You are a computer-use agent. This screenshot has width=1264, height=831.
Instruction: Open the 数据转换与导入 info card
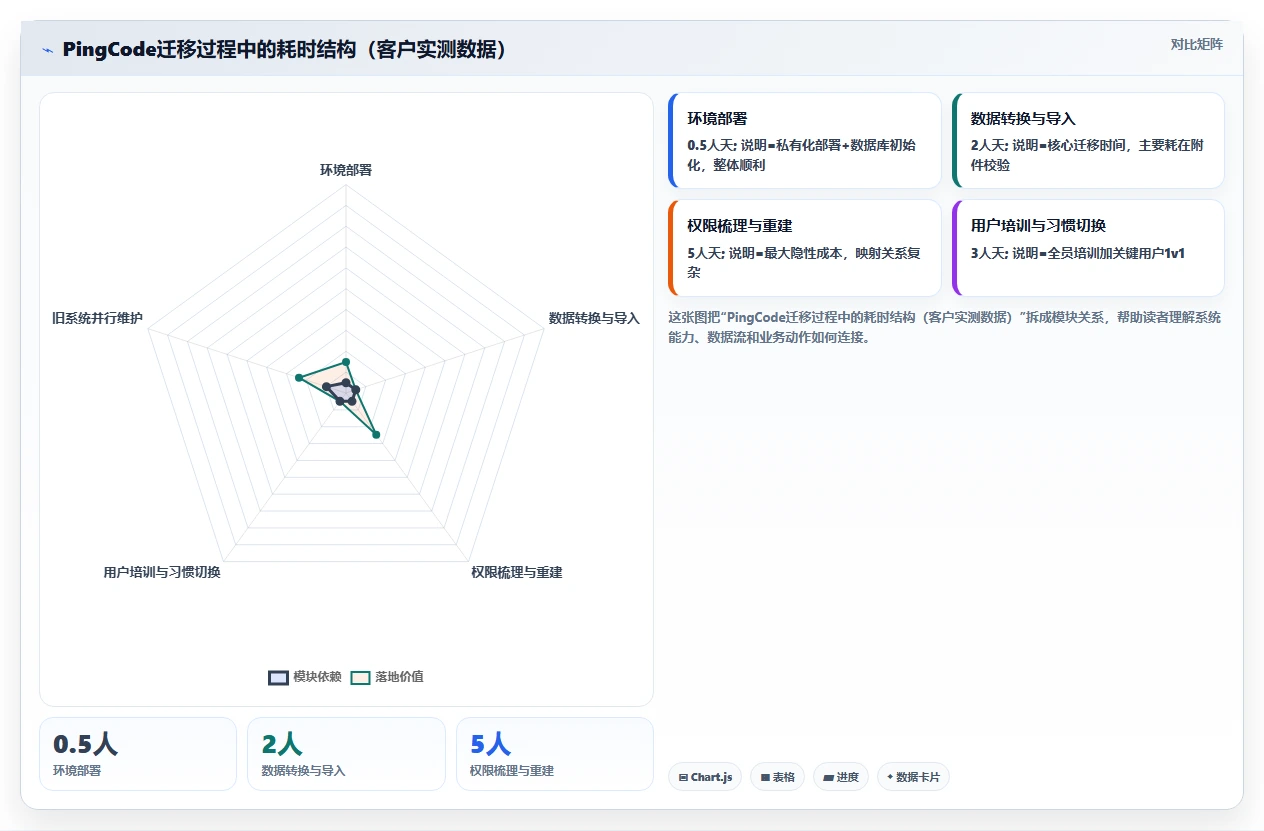click(1088, 141)
